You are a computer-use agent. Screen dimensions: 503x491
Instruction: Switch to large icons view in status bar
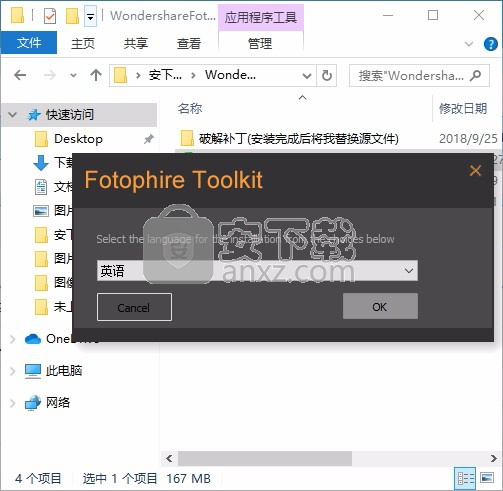[487, 478]
